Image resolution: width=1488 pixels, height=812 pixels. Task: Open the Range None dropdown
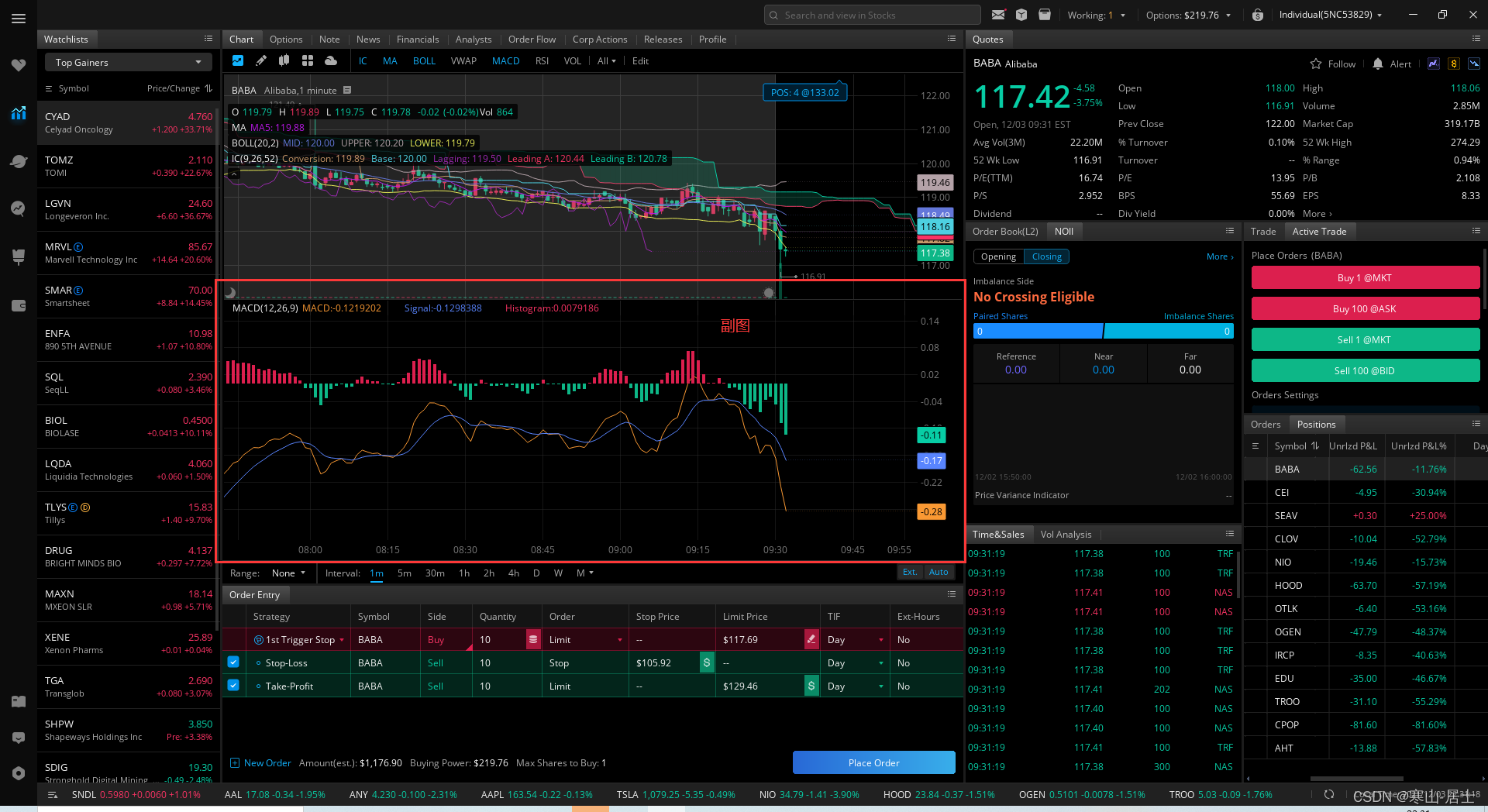click(288, 573)
